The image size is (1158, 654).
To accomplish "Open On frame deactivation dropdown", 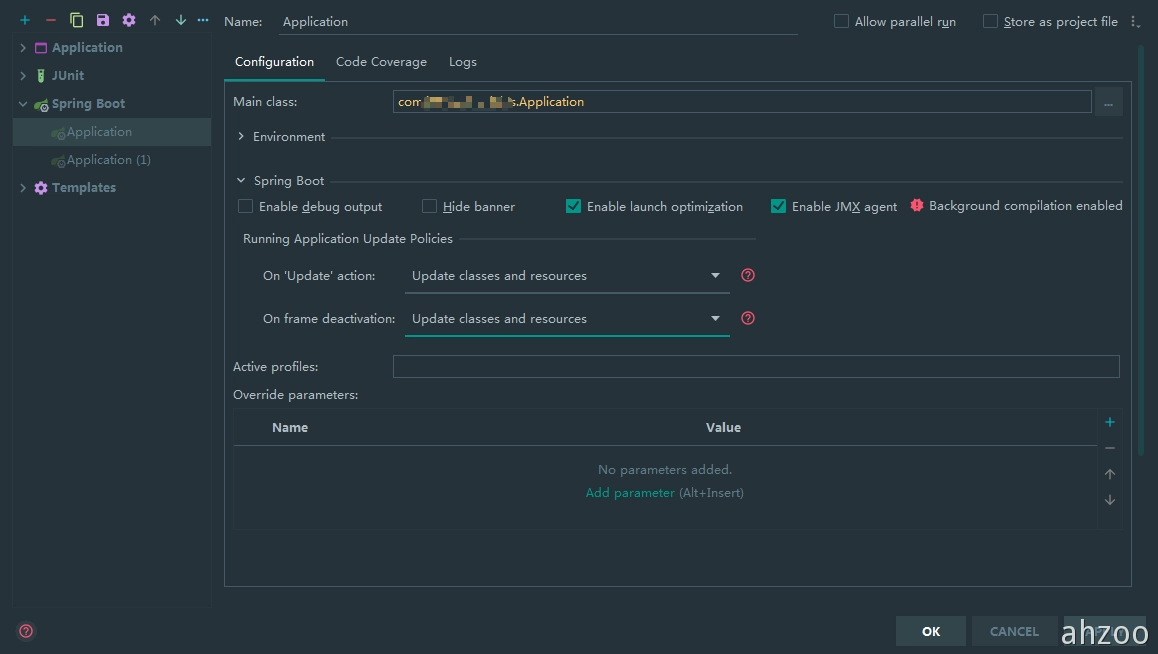I will [x=566, y=319].
